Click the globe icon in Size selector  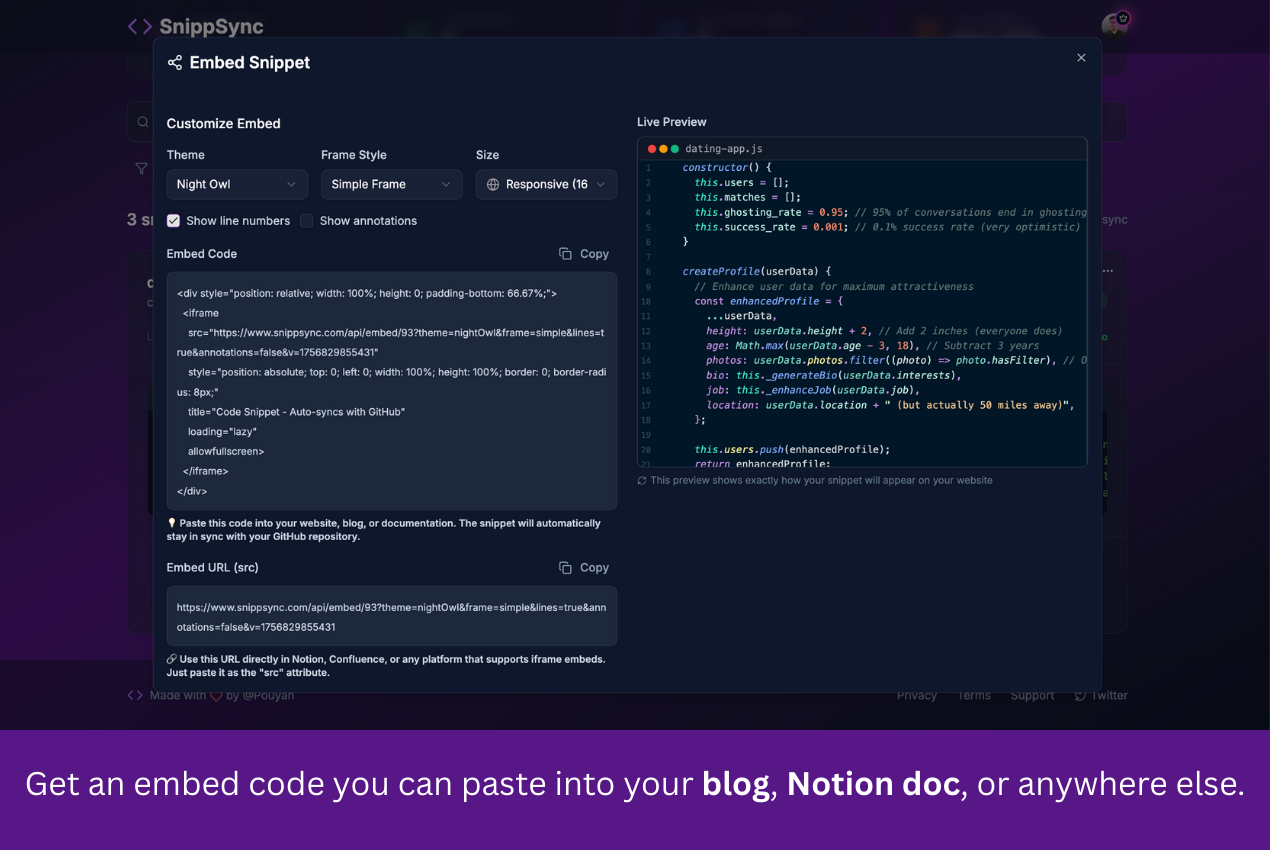point(493,185)
